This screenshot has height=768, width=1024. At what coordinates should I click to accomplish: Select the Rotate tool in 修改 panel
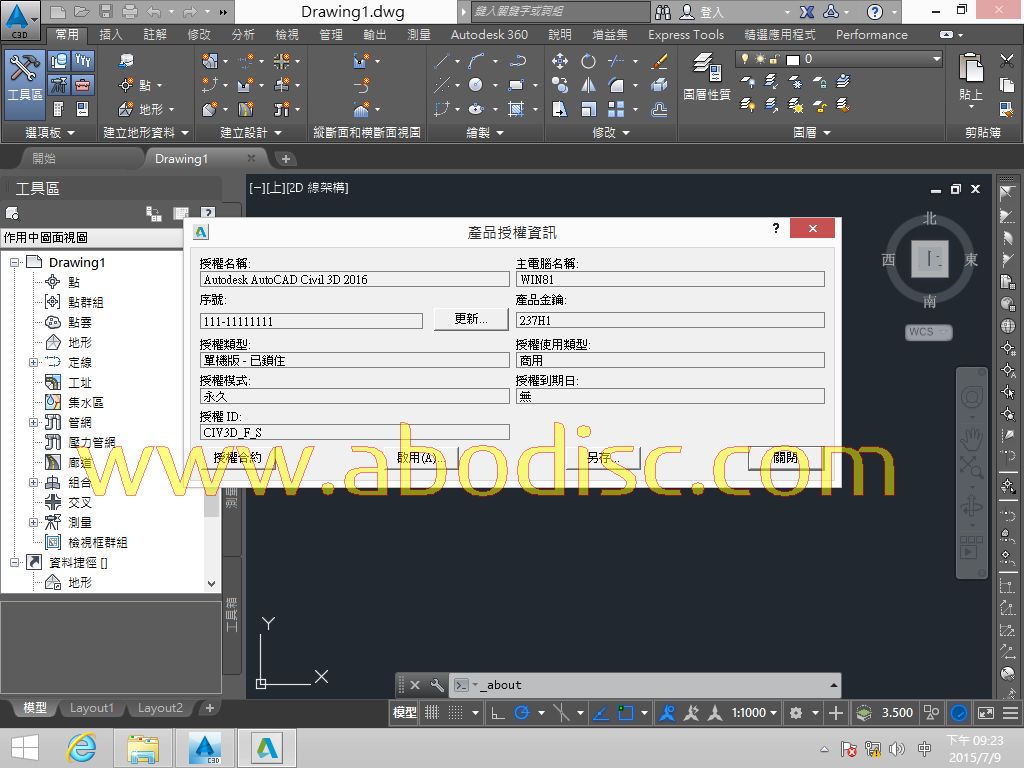[x=588, y=61]
